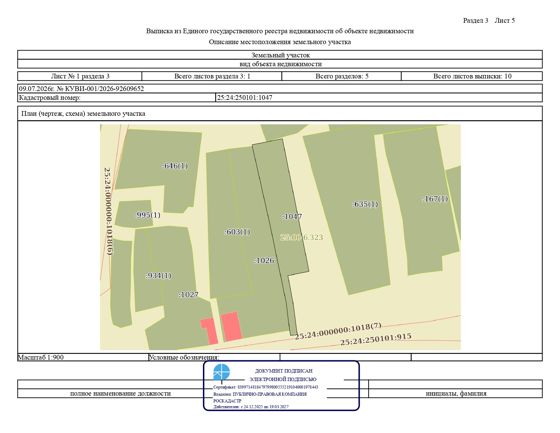Click the 'Действителен' validity line in the stamp
This screenshot has width=560, height=433.
(x=251, y=407)
